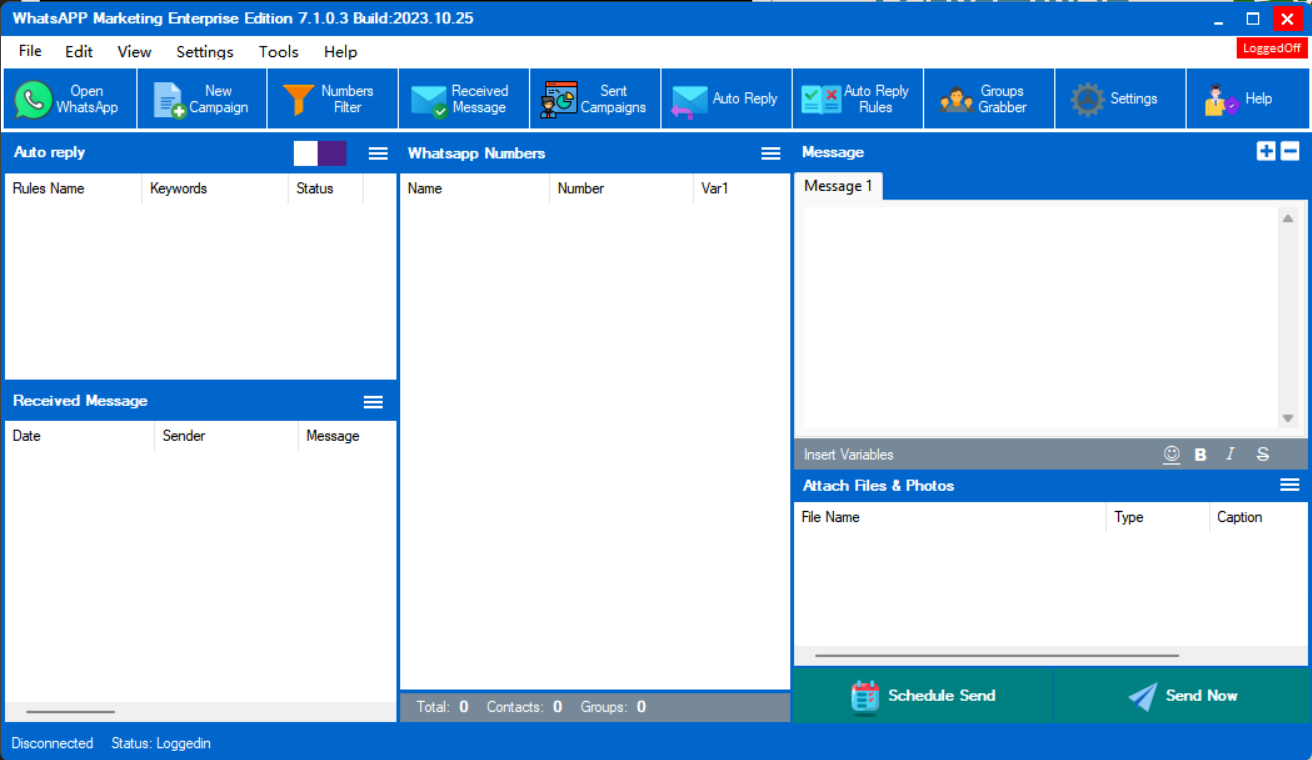This screenshot has height=760, width=1312.
Task: Insert an emoji into the message
Action: coord(1171,454)
